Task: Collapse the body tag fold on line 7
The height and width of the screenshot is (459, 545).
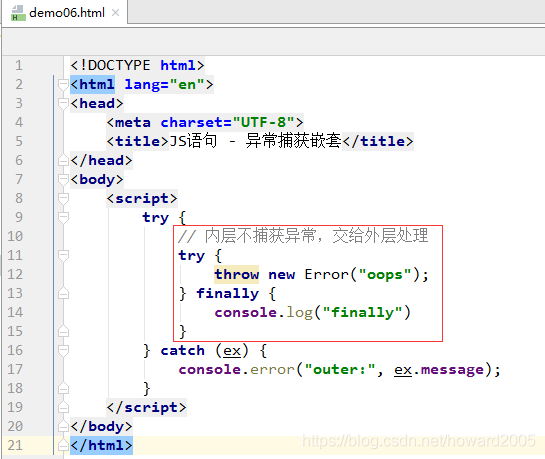Action: (x=63, y=180)
